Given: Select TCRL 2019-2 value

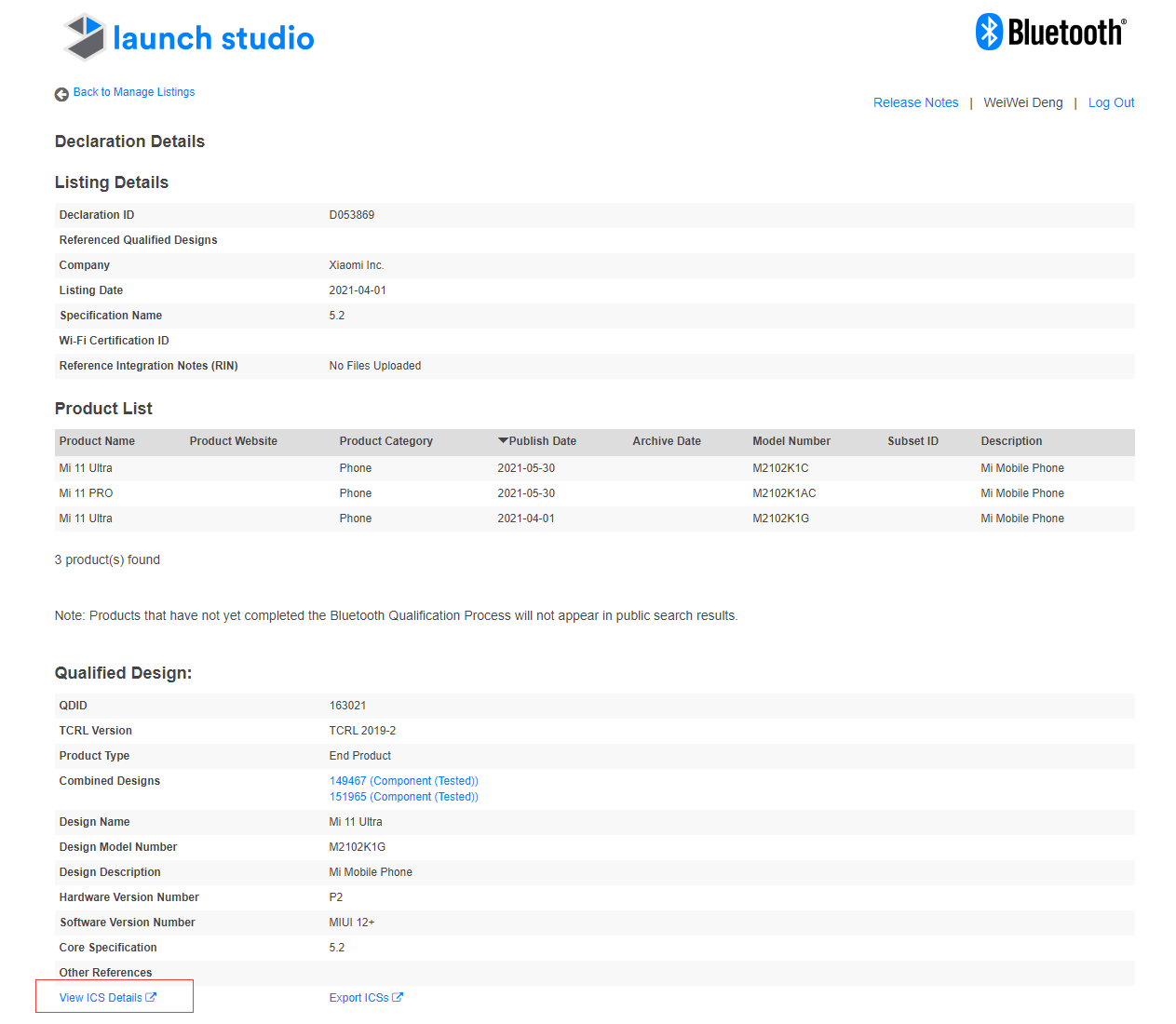Looking at the screenshot, I should point(362,731).
